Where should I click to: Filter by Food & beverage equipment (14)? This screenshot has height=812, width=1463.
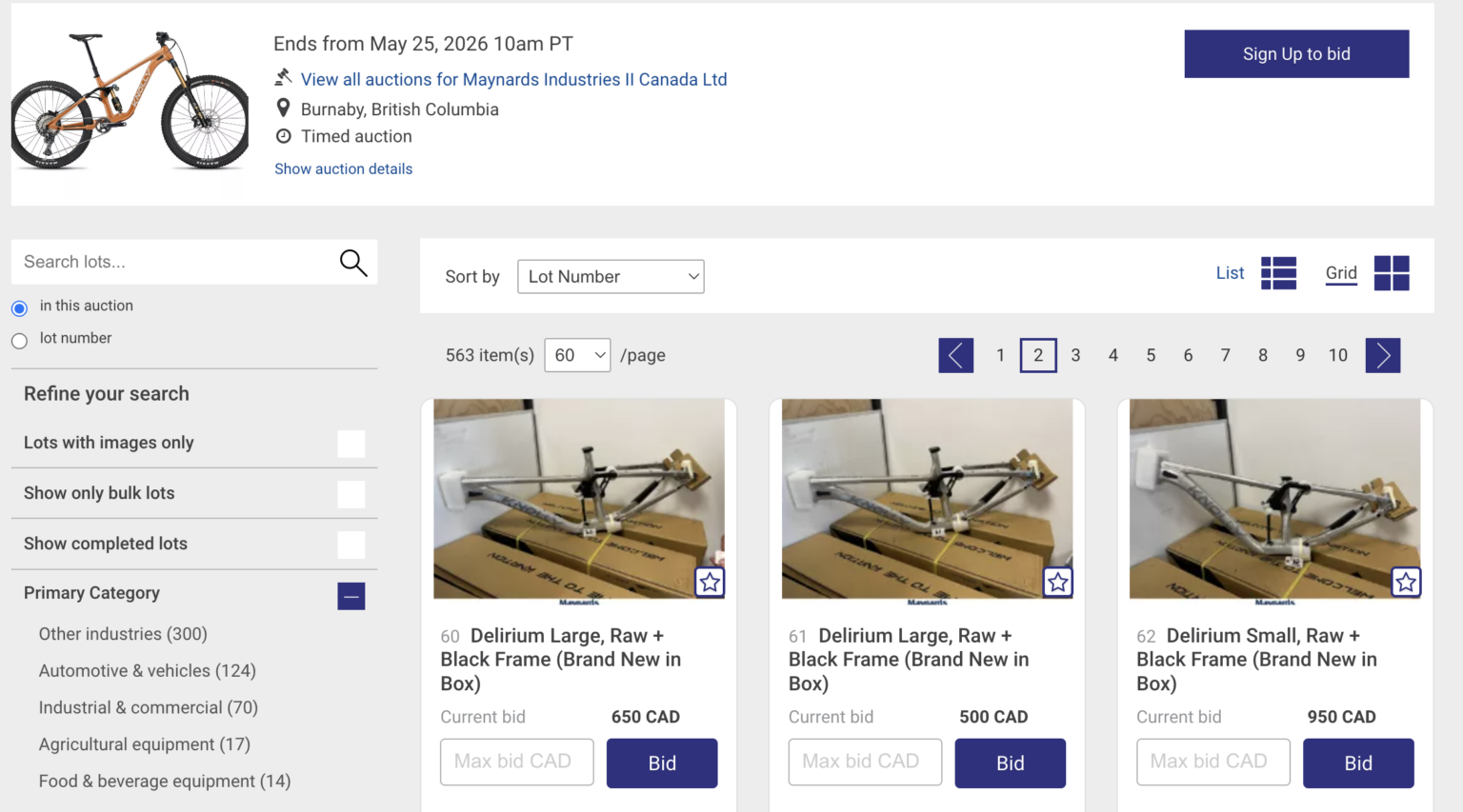165,782
